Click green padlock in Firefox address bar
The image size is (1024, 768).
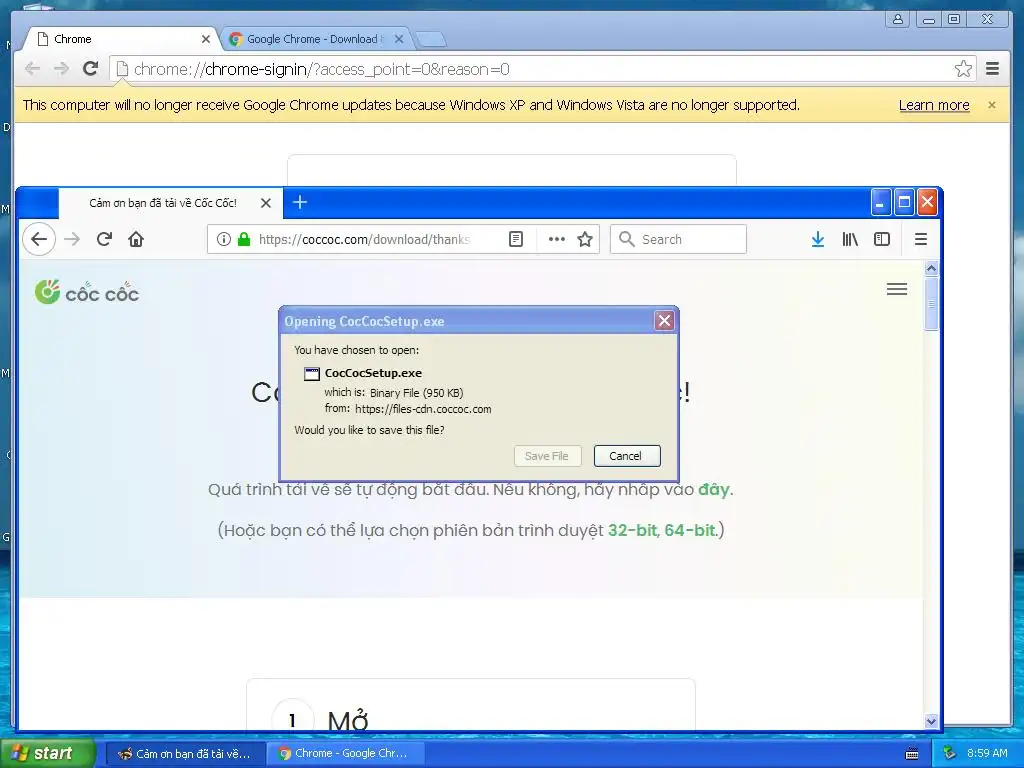244,239
